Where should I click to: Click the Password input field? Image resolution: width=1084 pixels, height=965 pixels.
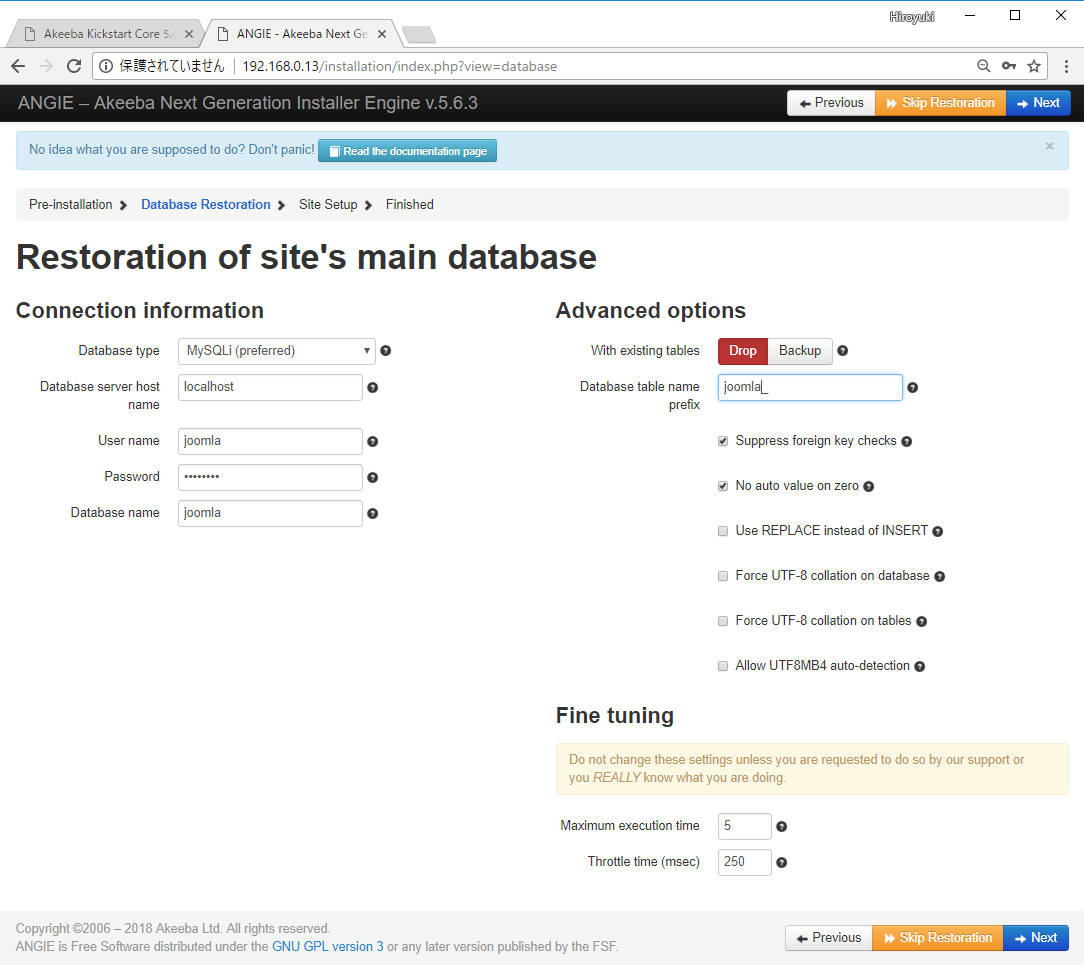[x=270, y=477]
